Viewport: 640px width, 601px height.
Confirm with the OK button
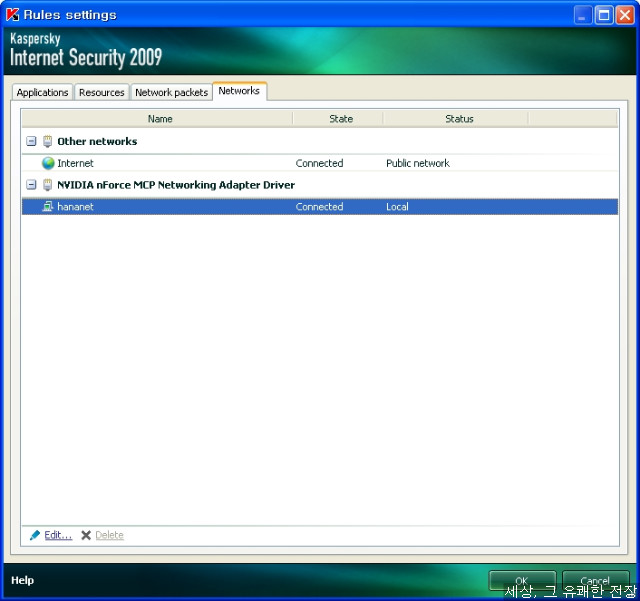point(522,581)
